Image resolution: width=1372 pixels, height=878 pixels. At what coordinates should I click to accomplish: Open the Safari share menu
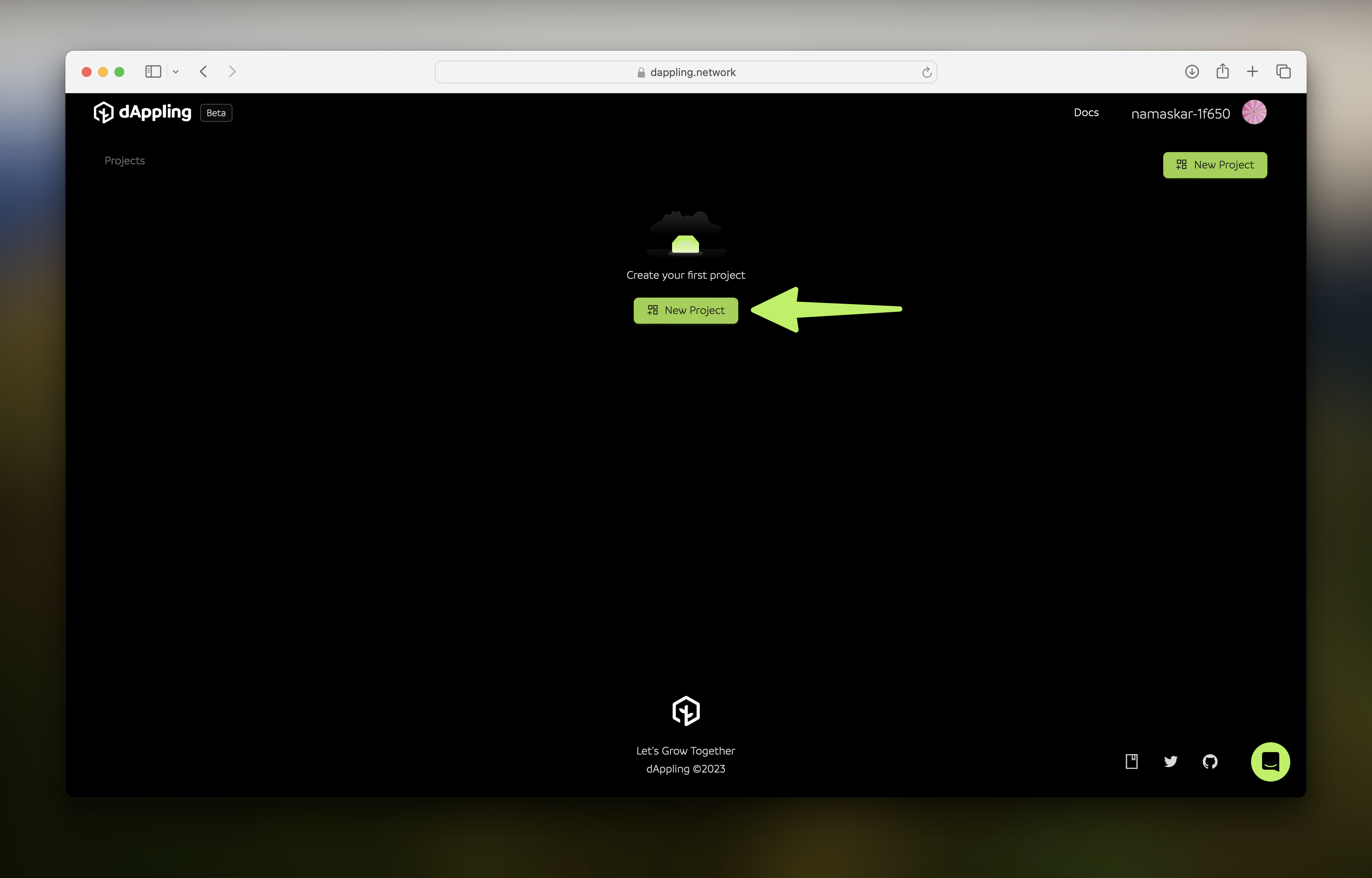1222,71
